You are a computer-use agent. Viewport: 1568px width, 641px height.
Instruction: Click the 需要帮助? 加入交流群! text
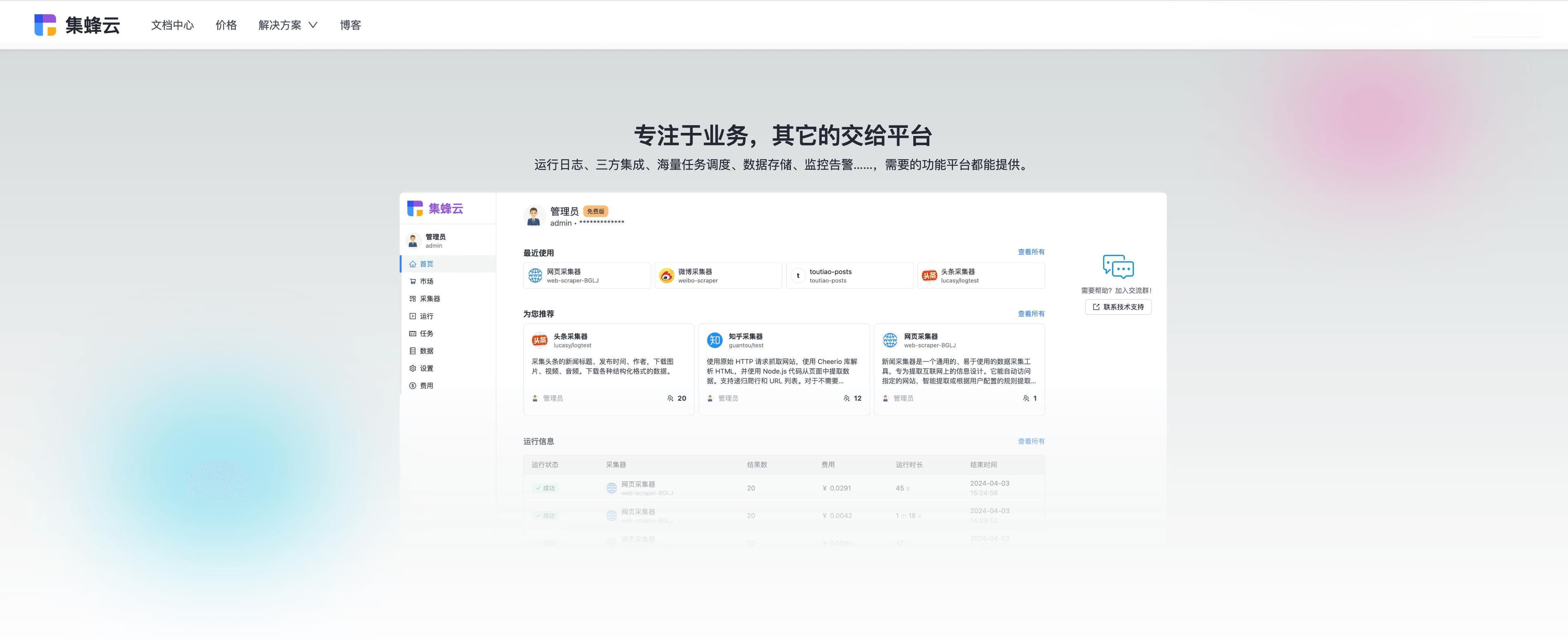tap(1116, 290)
